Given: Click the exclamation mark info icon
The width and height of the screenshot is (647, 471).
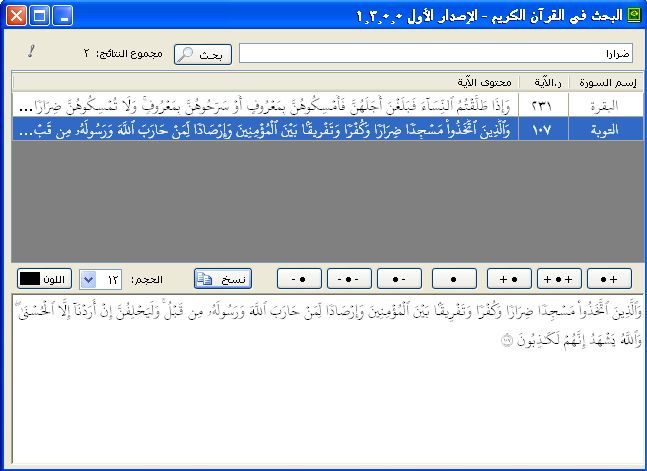Looking at the screenshot, I should coord(31,51).
